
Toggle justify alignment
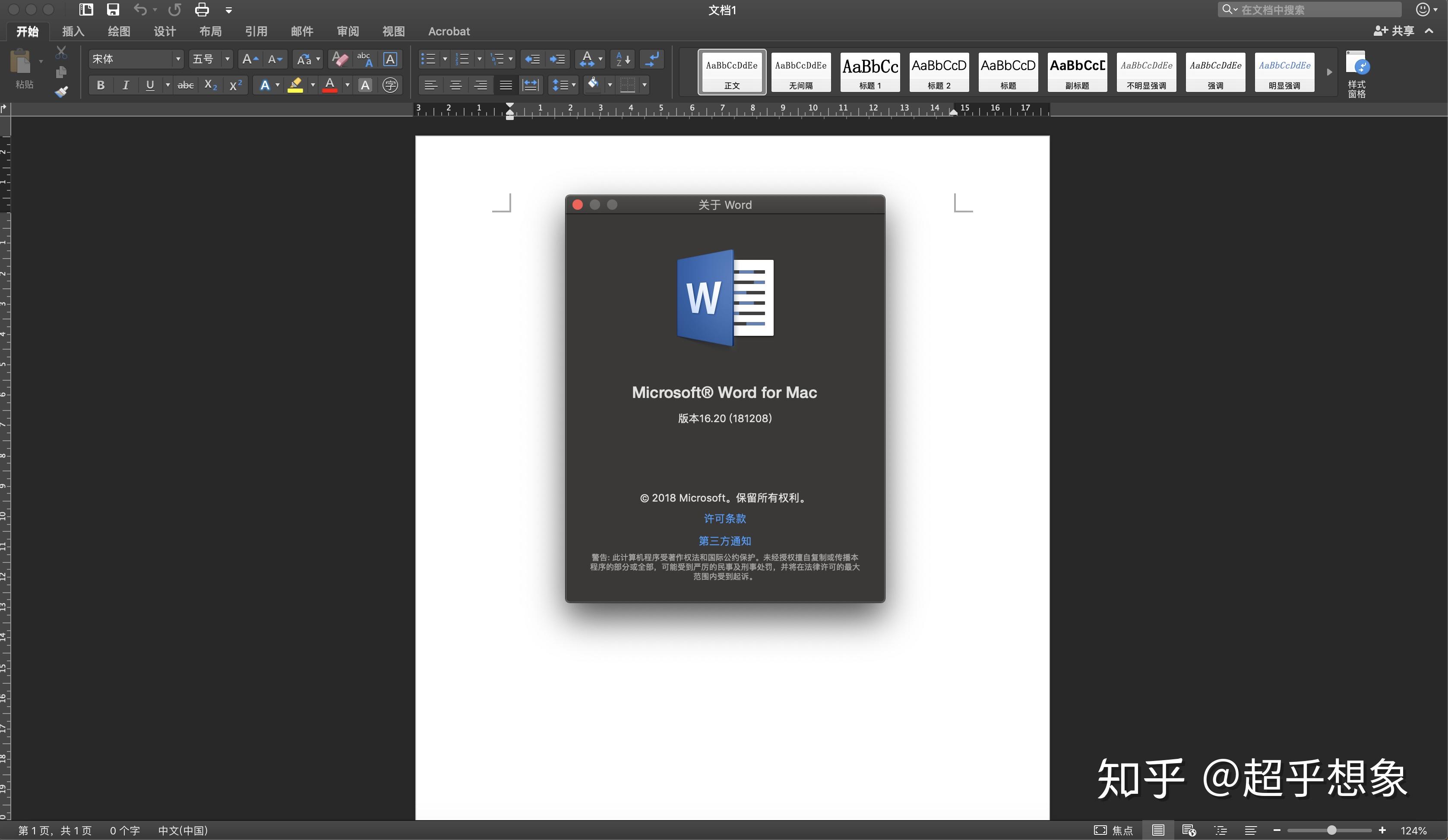tap(506, 85)
